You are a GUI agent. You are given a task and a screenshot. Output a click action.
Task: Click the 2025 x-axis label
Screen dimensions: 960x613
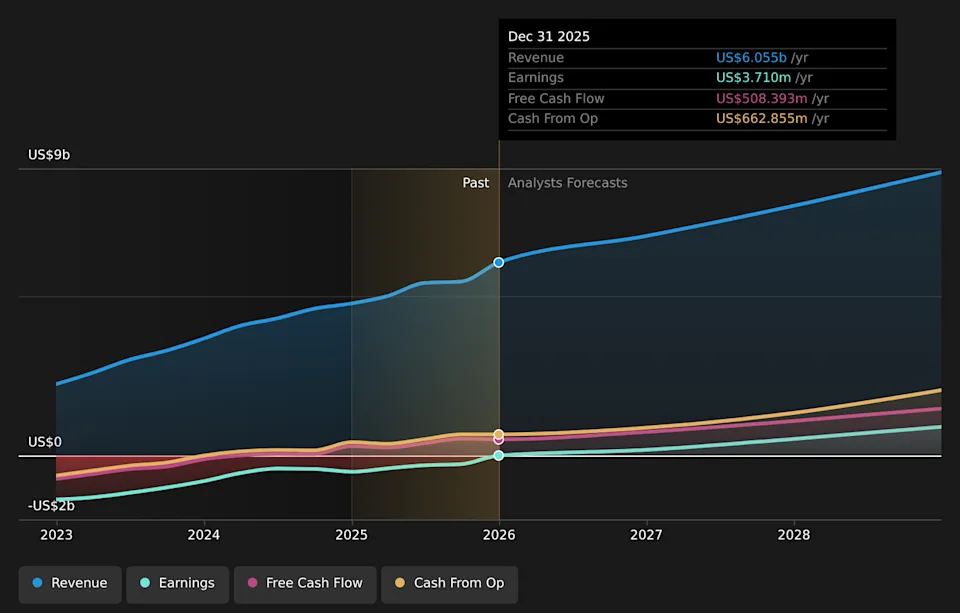click(352, 537)
